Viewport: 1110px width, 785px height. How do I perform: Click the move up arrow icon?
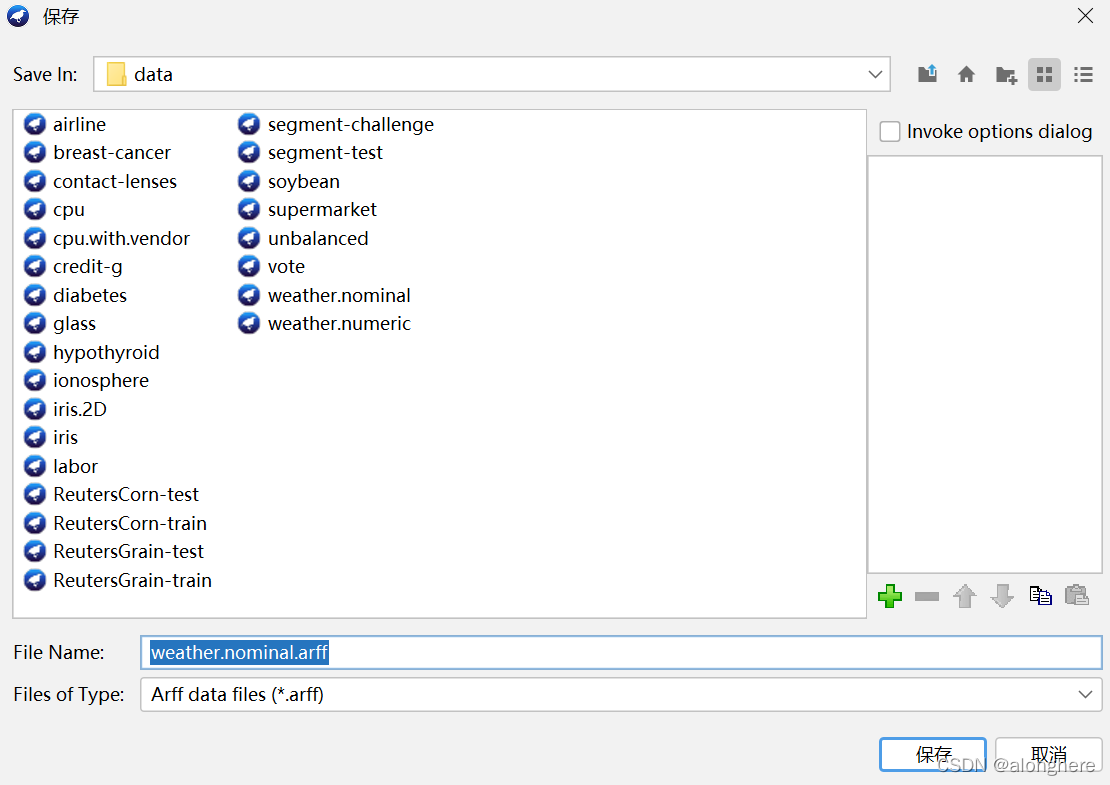pyautogui.click(x=964, y=596)
